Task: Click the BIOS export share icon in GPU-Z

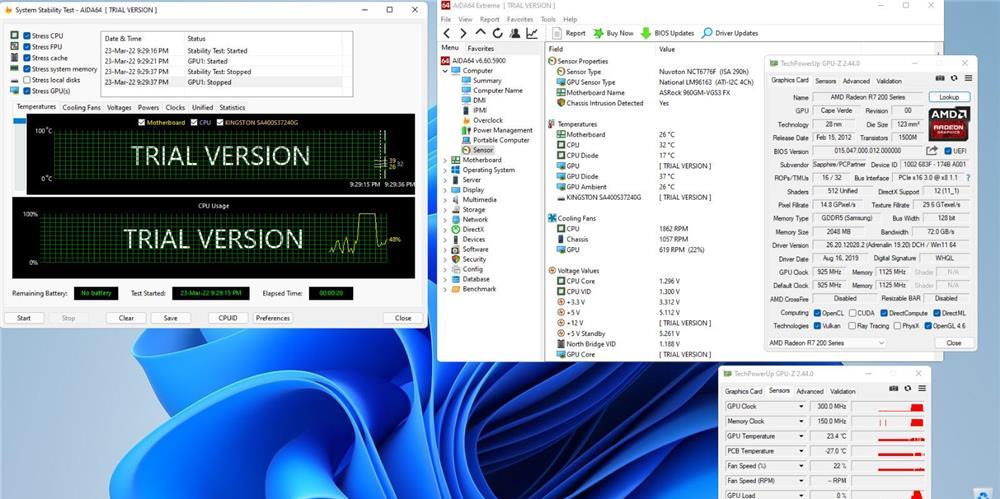Action: [x=932, y=151]
